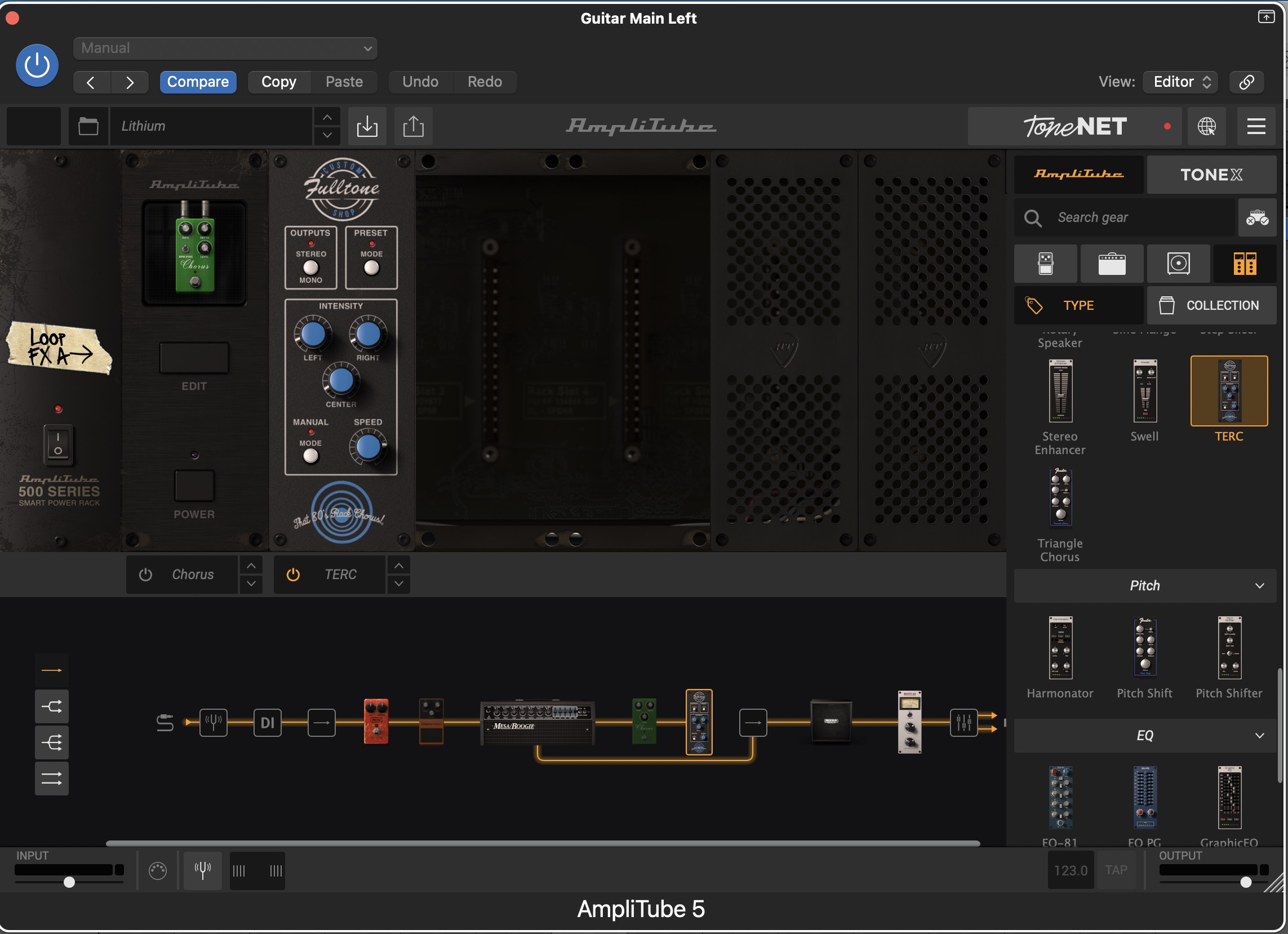Click the preset save (download) icon
The width and height of the screenshot is (1288, 934).
coord(367,126)
